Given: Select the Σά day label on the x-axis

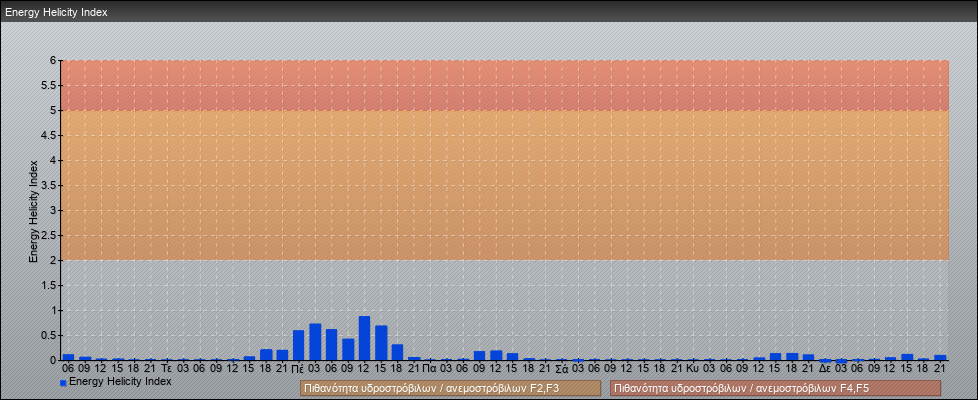Looking at the screenshot, I should click(x=561, y=368).
